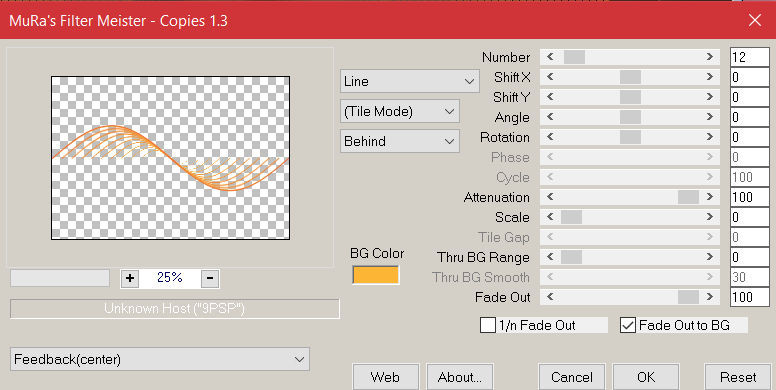The width and height of the screenshot is (776, 390).
Task: Click the Shift Y slider left arrow
Action: [550, 97]
